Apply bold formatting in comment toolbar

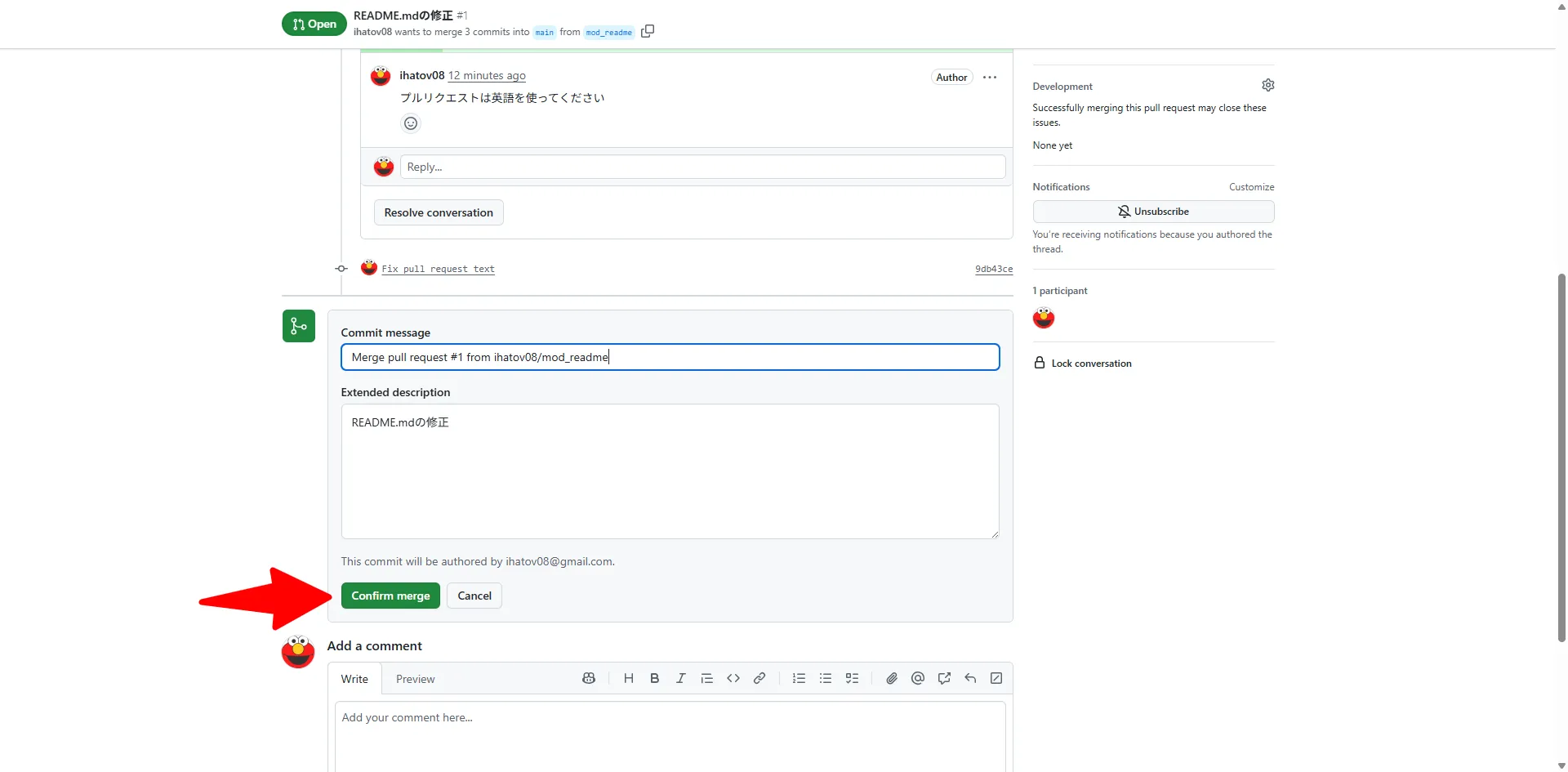654,678
